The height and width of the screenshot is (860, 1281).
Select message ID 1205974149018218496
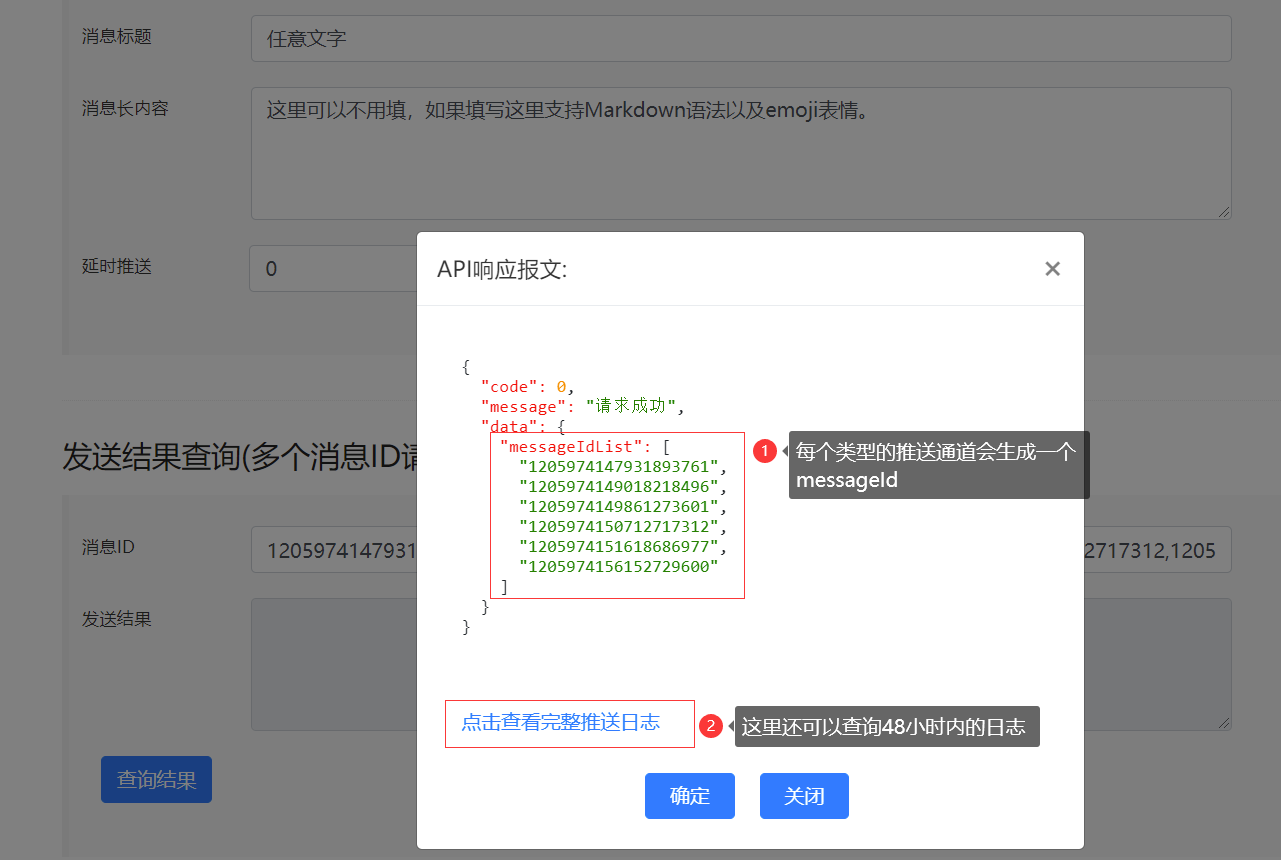coord(619,486)
